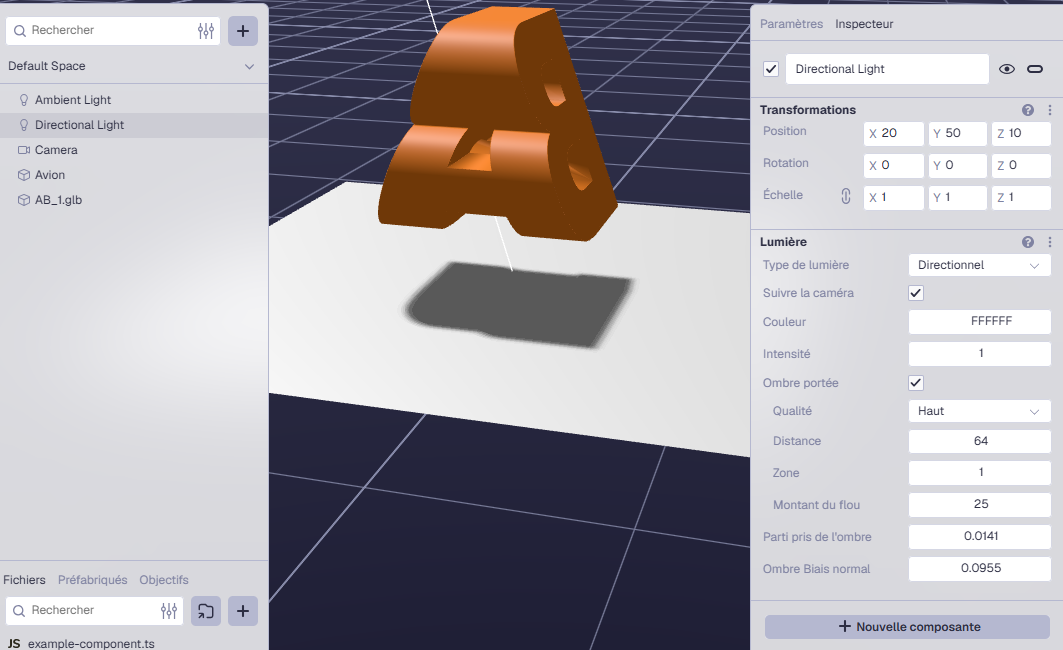Open Qualité dropdown set to Haut
Viewport: 1063px width, 650px height.
[x=980, y=411]
